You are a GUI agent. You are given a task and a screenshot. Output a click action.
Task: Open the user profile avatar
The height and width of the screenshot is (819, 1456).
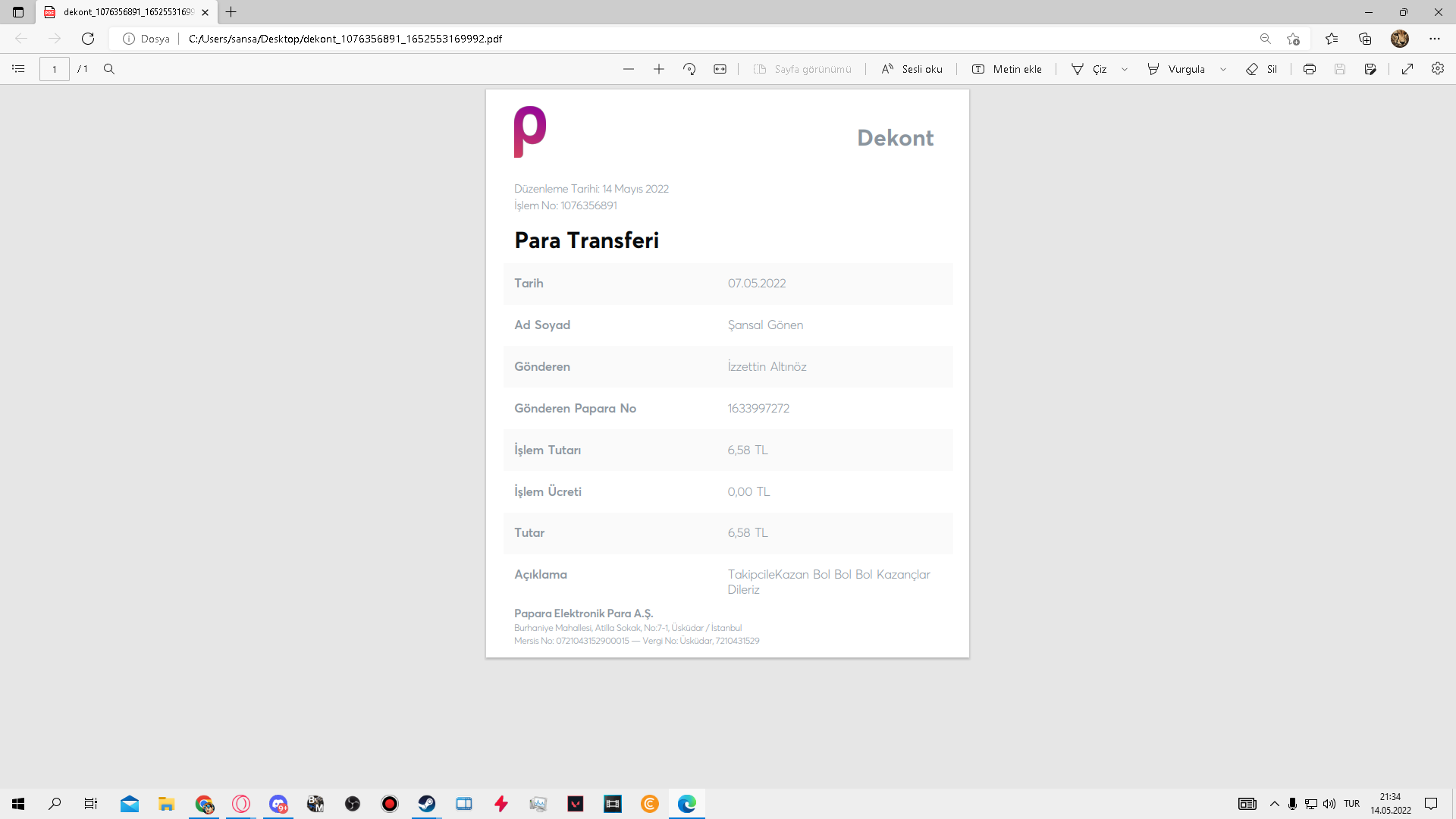[x=1400, y=39]
